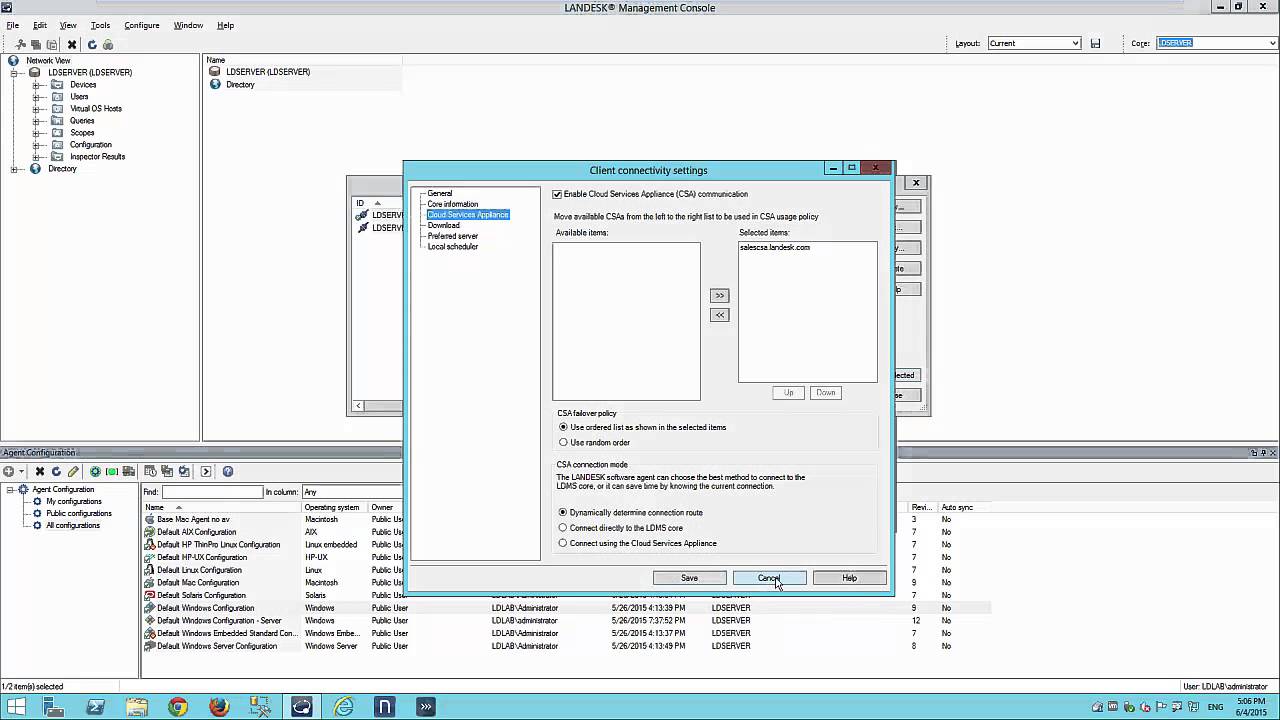Open Internet Explorer from the taskbar
The width and height of the screenshot is (1280, 720).
click(x=343, y=707)
